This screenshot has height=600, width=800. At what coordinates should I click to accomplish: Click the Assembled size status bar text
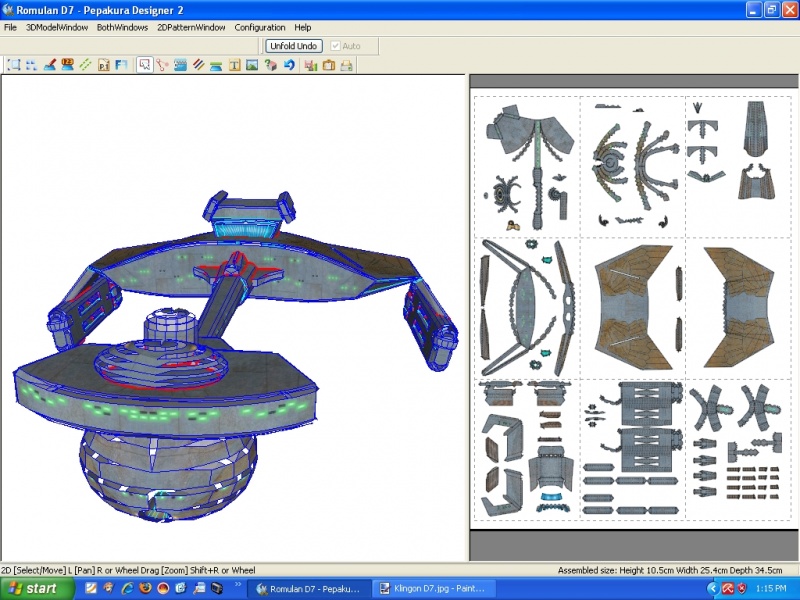670,570
